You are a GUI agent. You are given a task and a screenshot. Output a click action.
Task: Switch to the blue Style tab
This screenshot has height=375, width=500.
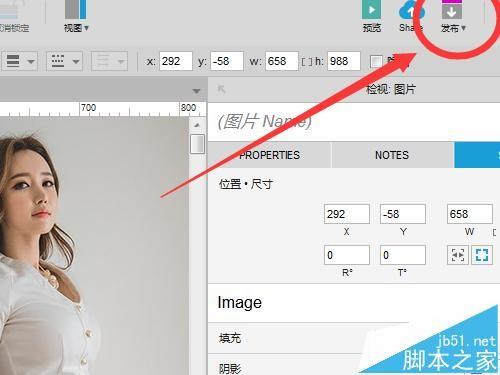pyautogui.click(x=477, y=155)
